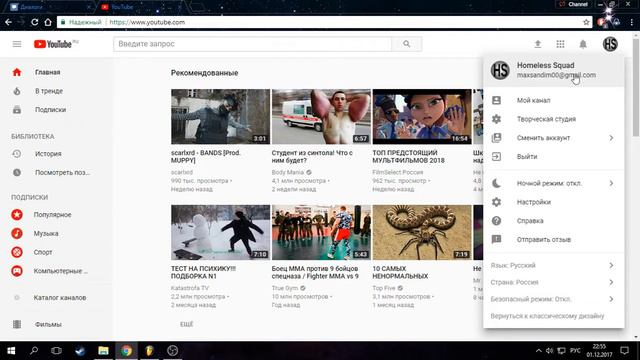Click the Windows Start button
This screenshot has height=360, width=640.
point(11,351)
